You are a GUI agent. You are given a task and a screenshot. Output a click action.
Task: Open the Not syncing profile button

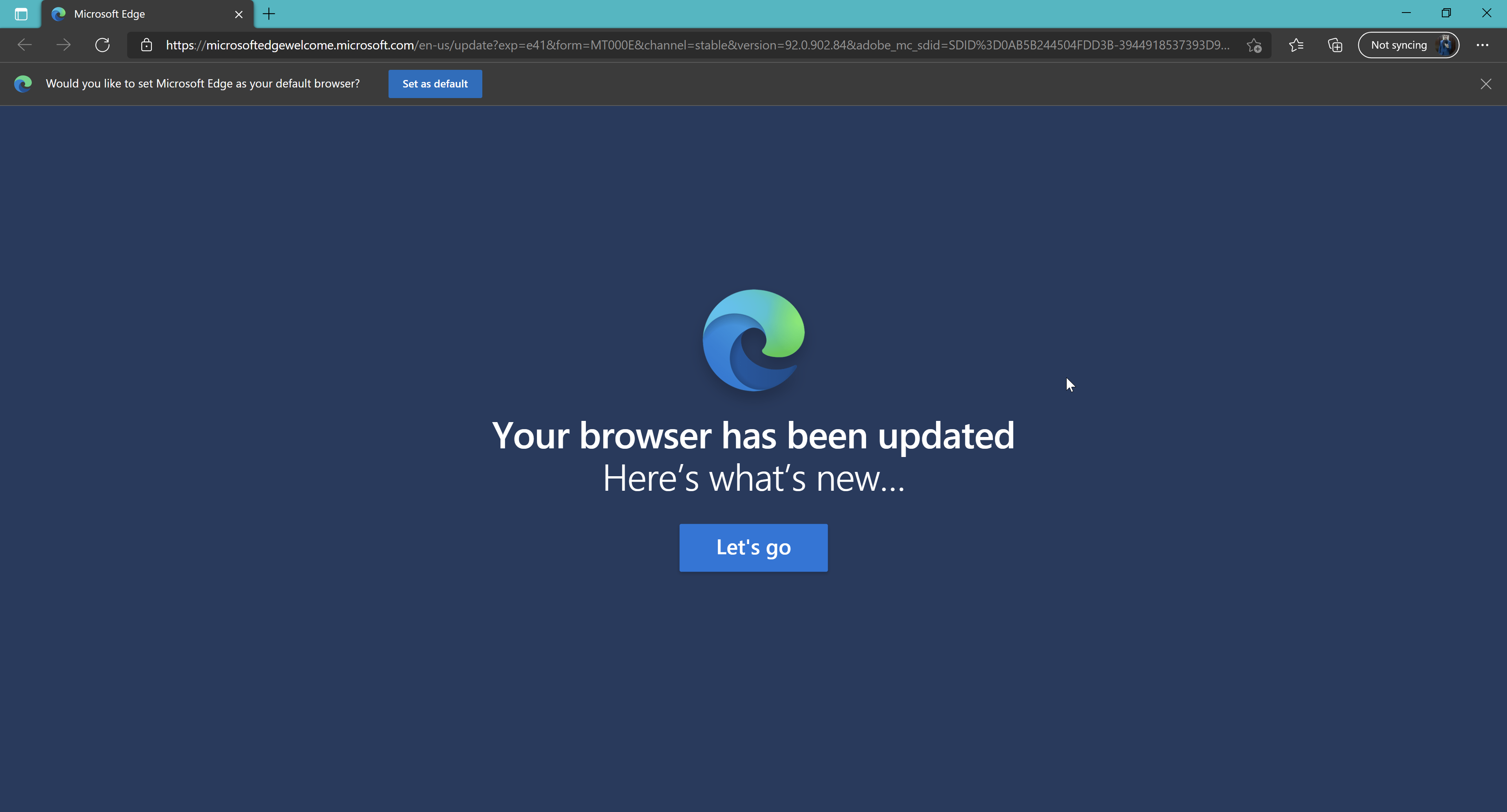[x=1408, y=45]
